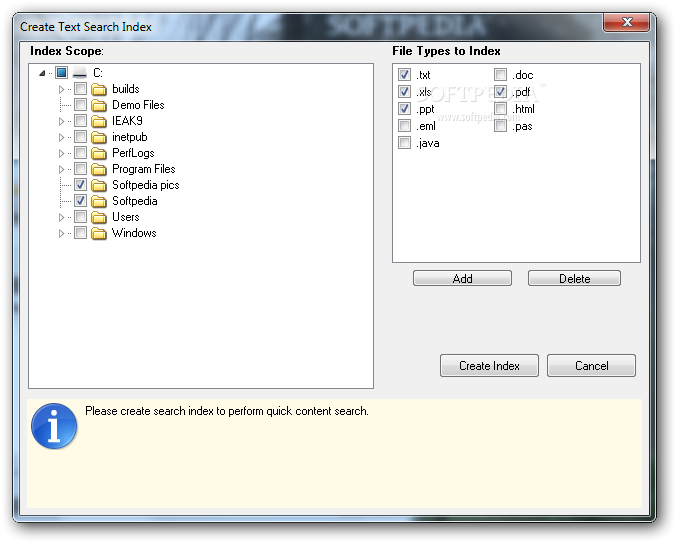This screenshot has width=677, height=543.
Task: Disable the .ppt file type
Action: point(404,108)
